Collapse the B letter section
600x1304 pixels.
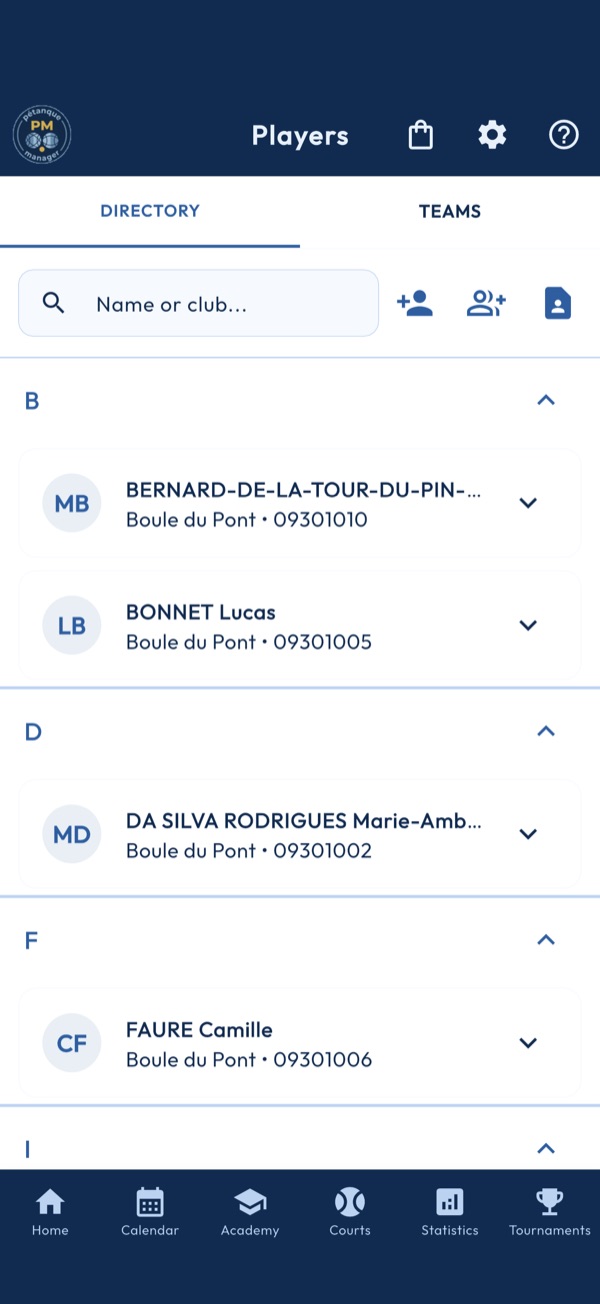546,400
